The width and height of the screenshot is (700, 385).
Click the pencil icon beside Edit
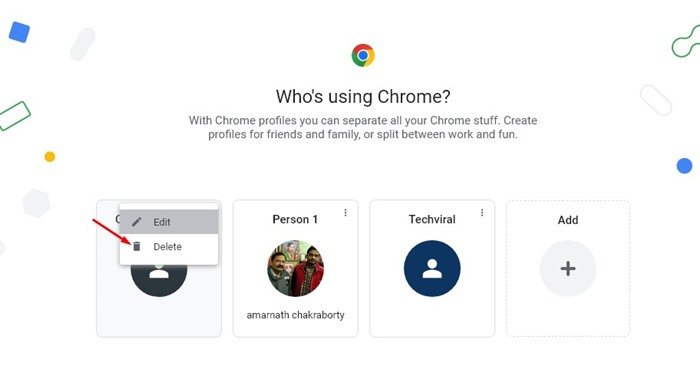(137, 222)
